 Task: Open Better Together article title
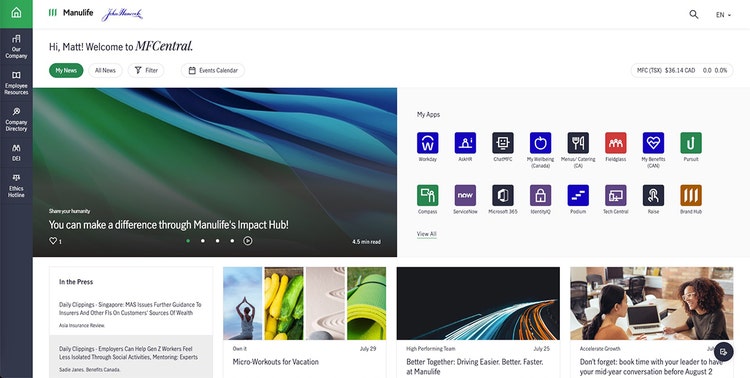tap(474, 367)
